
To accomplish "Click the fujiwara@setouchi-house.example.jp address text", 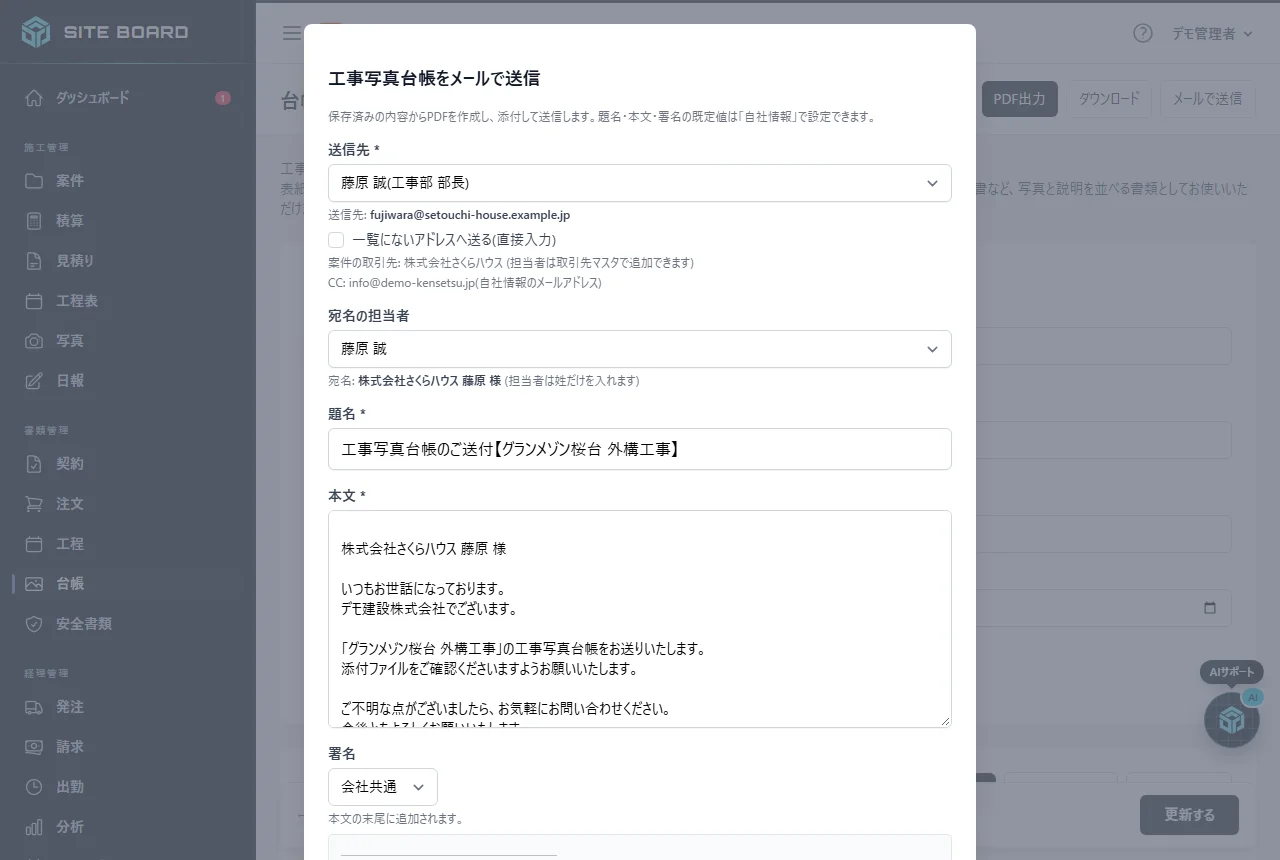I will pos(470,215).
